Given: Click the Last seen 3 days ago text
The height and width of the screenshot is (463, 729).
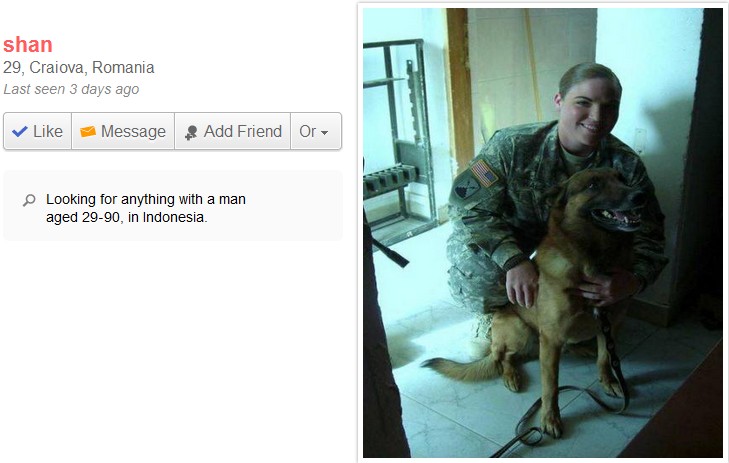Looking at the screenshot, I should pyautogui.click(x=71, y=89).
